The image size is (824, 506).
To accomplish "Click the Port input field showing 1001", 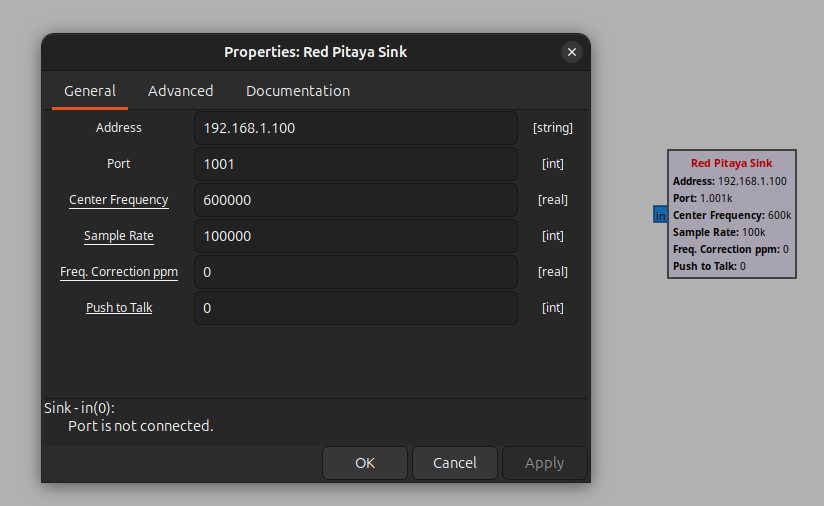I will pyautogui.click(x=356, y=164).
